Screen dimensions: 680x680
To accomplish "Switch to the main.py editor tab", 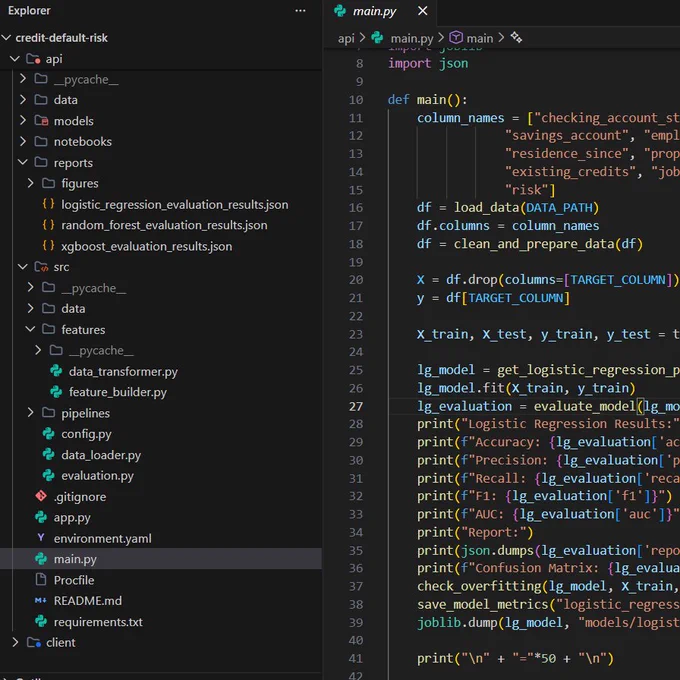I will [x=374, y=11].
